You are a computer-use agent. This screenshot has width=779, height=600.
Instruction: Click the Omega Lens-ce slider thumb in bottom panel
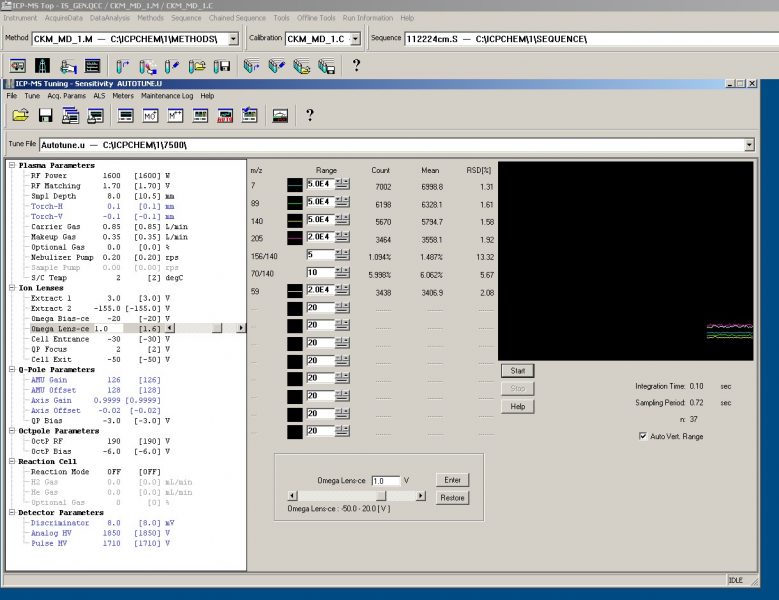point(381,496)
